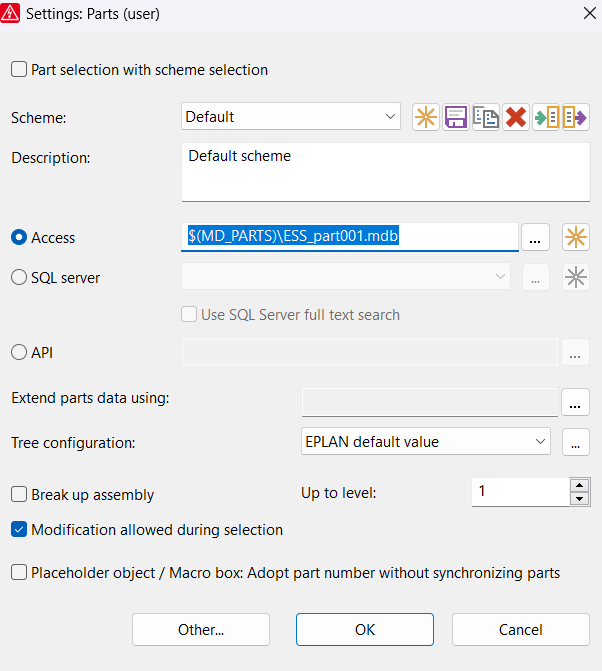
Task: Click the Other... button
Action: [x=201, y=629]
